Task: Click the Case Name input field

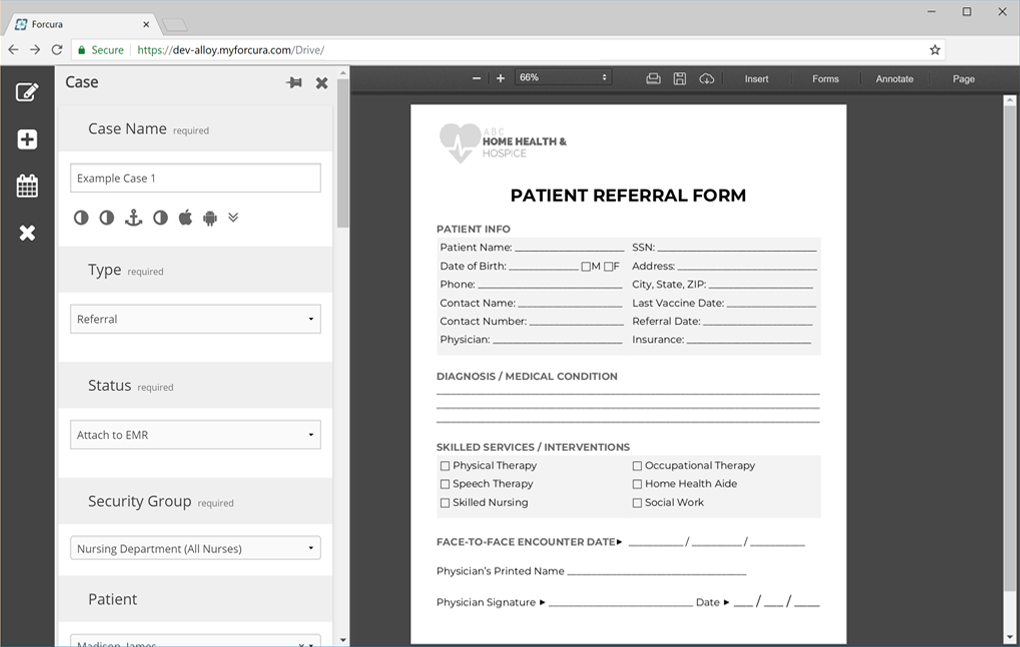Action: tap(195, 178)
